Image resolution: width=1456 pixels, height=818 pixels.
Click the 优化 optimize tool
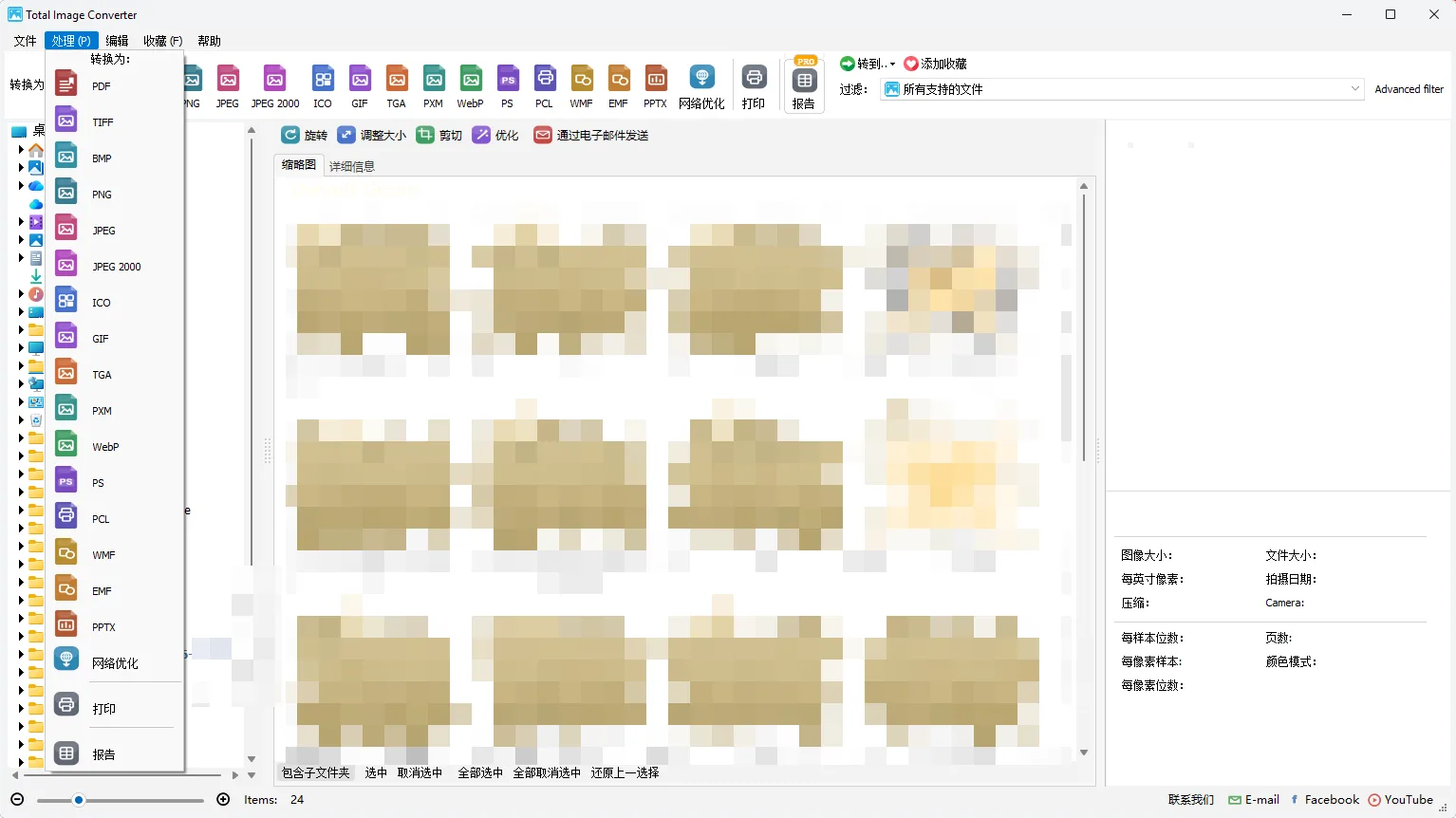[x=495, y=136]
